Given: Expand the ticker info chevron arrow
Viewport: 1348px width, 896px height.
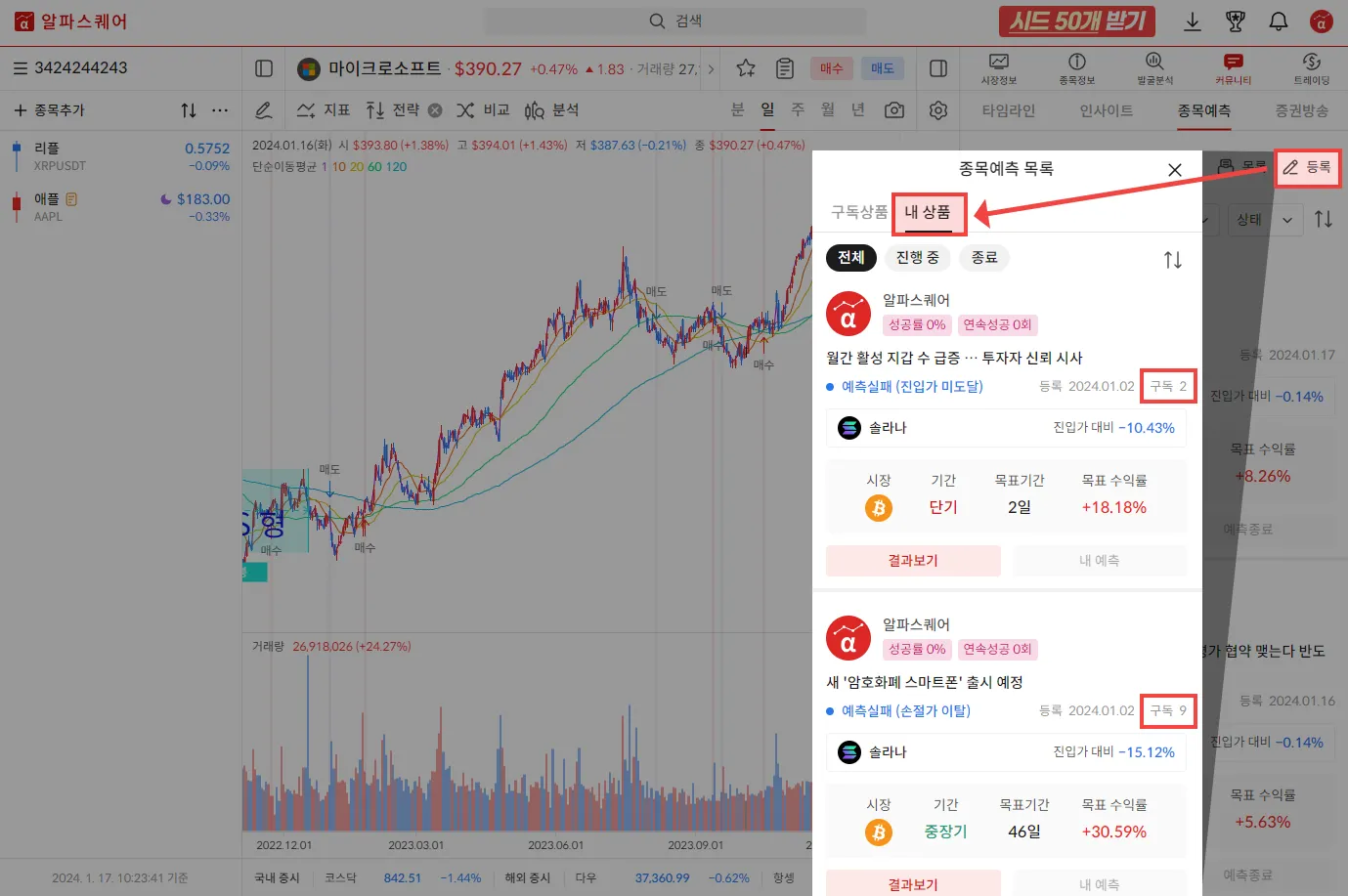Looking at the screenshot, I should click(x=711, y=69).
